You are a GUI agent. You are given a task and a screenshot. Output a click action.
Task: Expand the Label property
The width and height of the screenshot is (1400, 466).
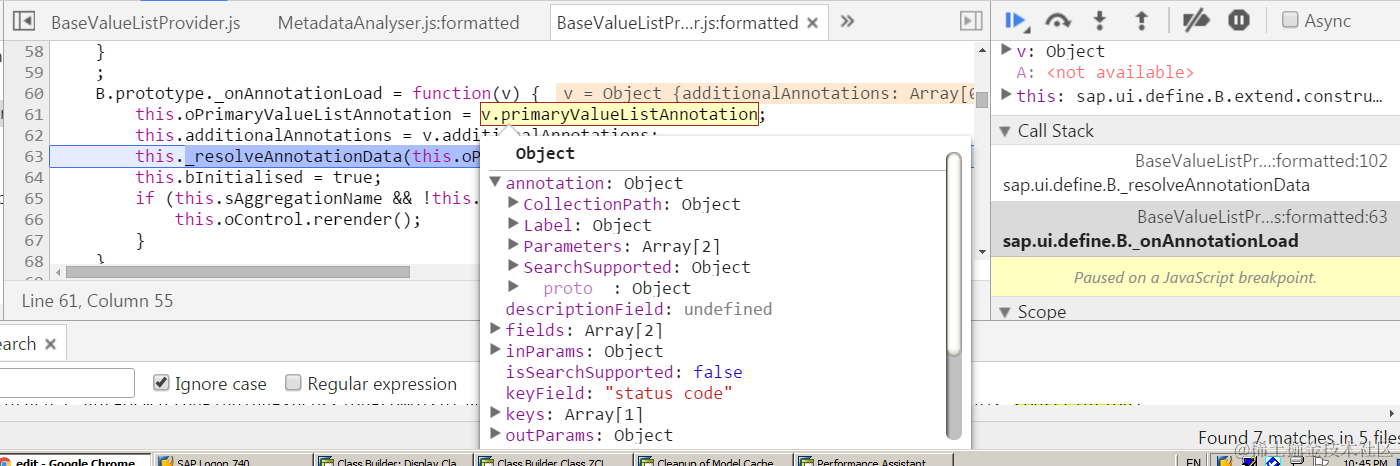point(513,225)
